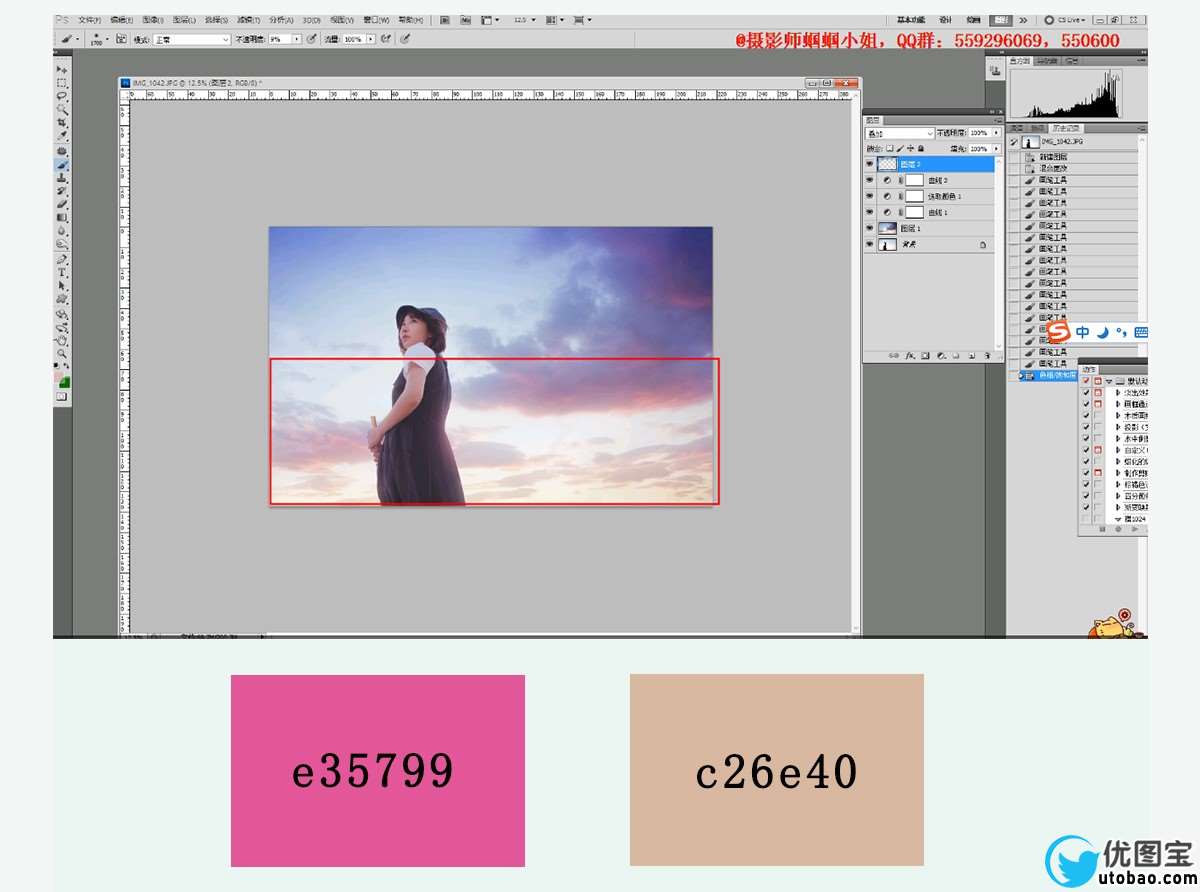The image size is (1200, 892).
Task: Select the Path Selection tool
Action: (x=62, y=285)
